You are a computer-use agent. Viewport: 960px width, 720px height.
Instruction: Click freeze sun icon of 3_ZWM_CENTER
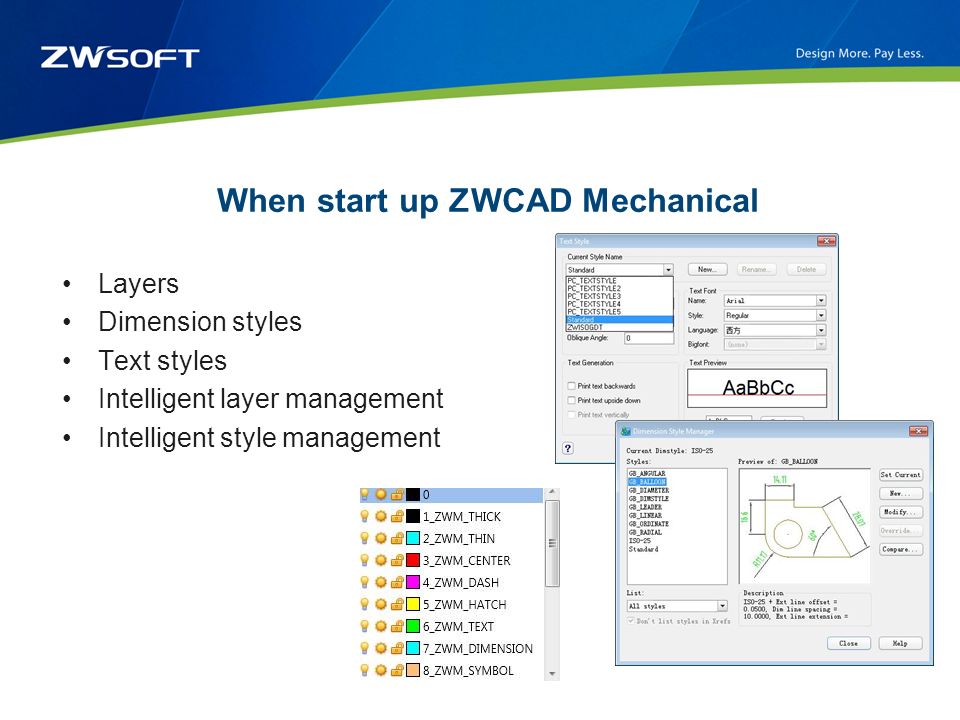coord(381,560)
